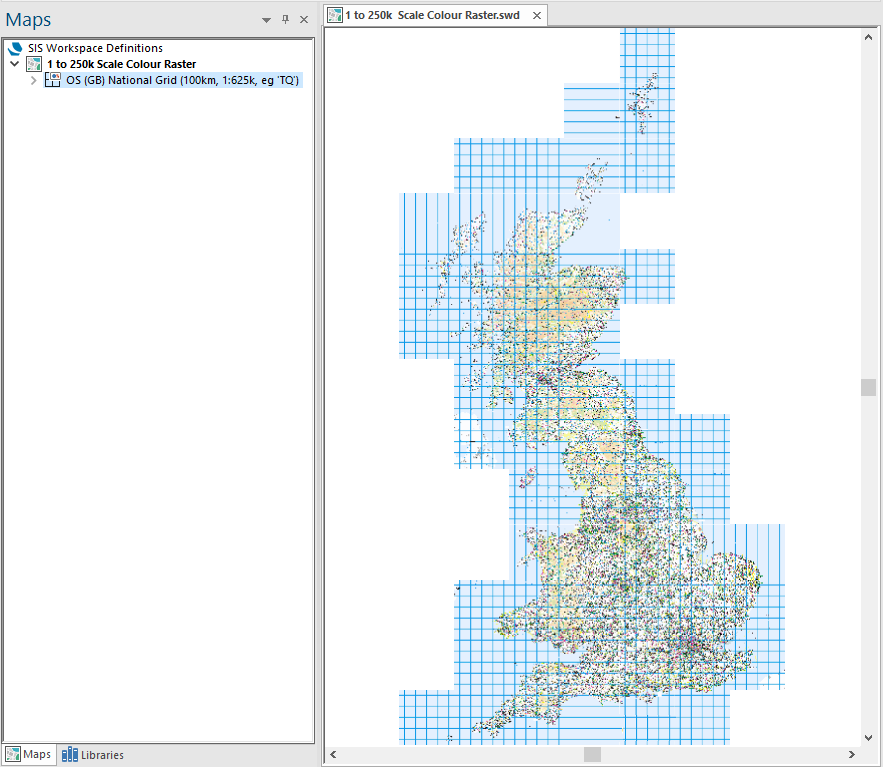Click the document tab's map file icon

point(335,15)
